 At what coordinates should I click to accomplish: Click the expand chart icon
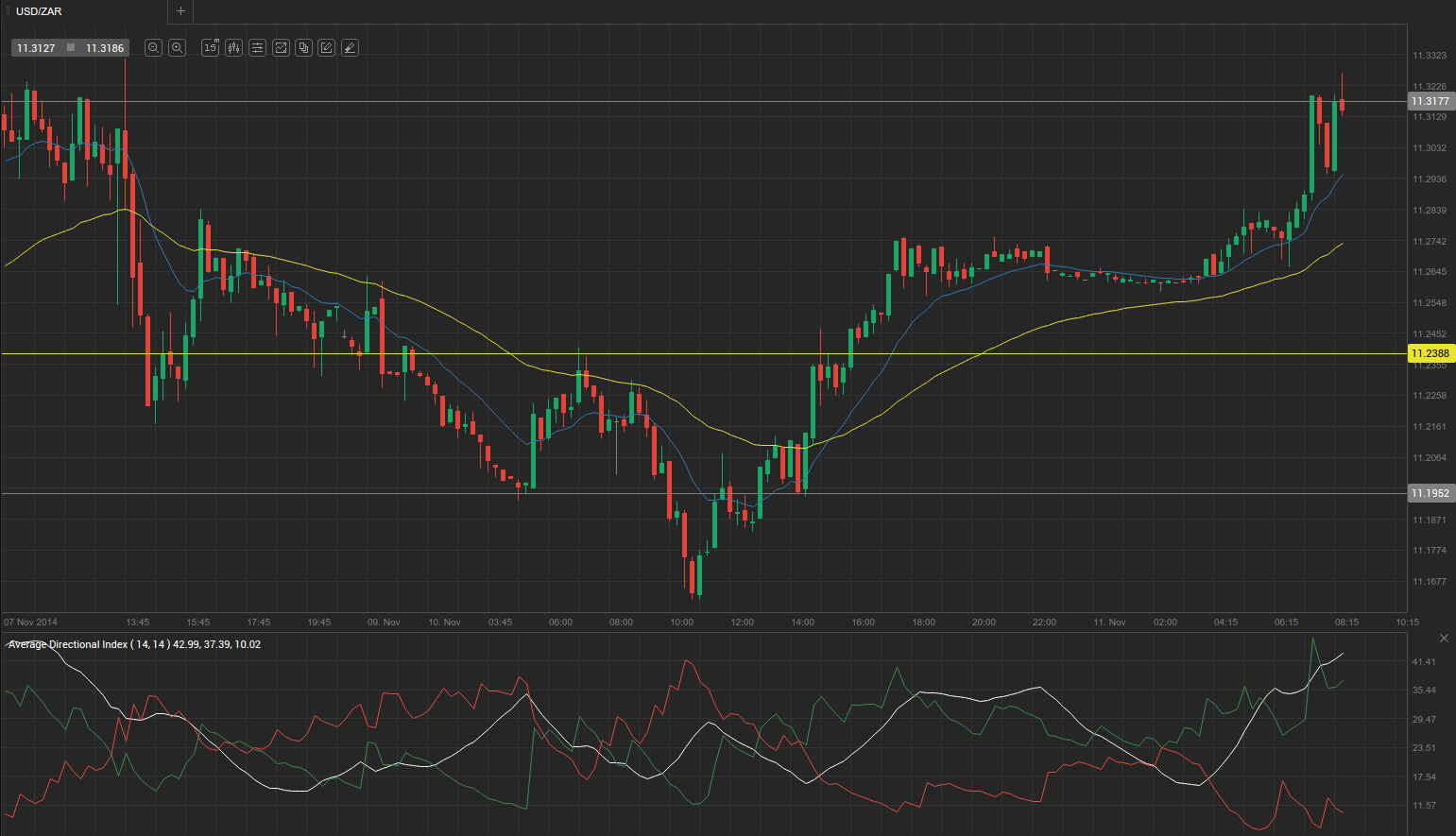[x=281, y=47]
